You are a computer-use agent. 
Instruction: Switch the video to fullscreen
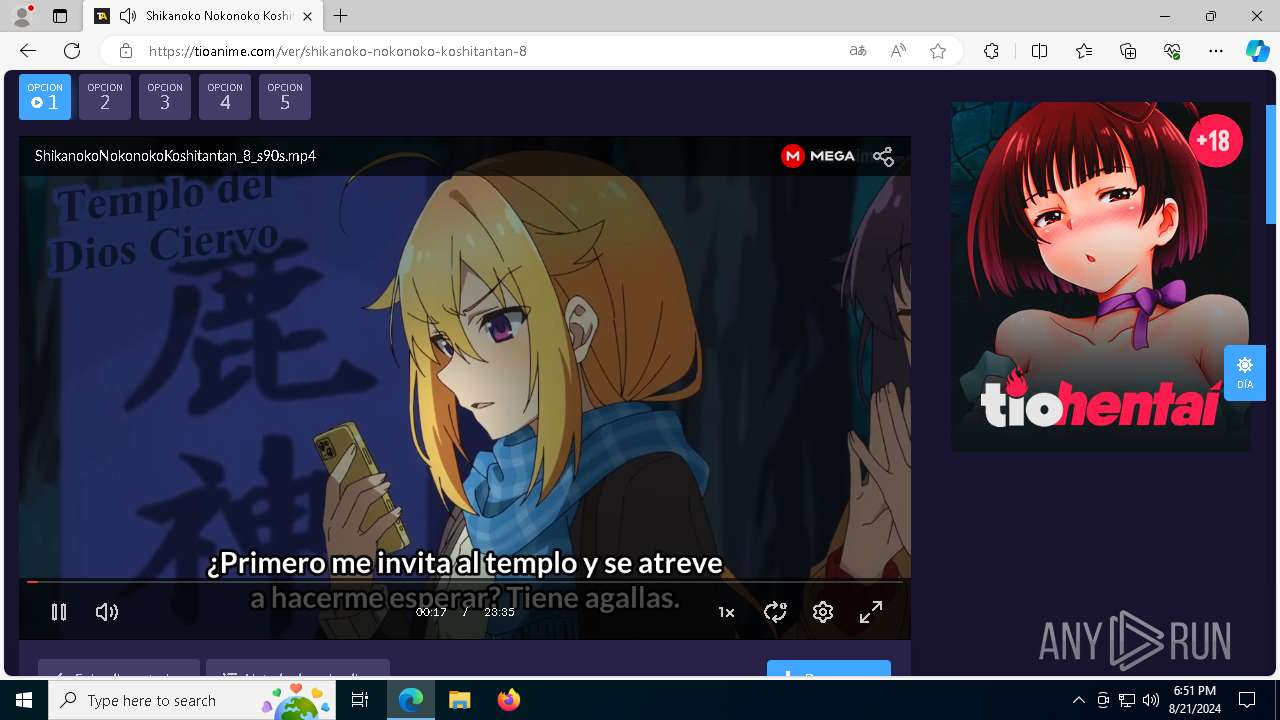(x=871, y=612)
